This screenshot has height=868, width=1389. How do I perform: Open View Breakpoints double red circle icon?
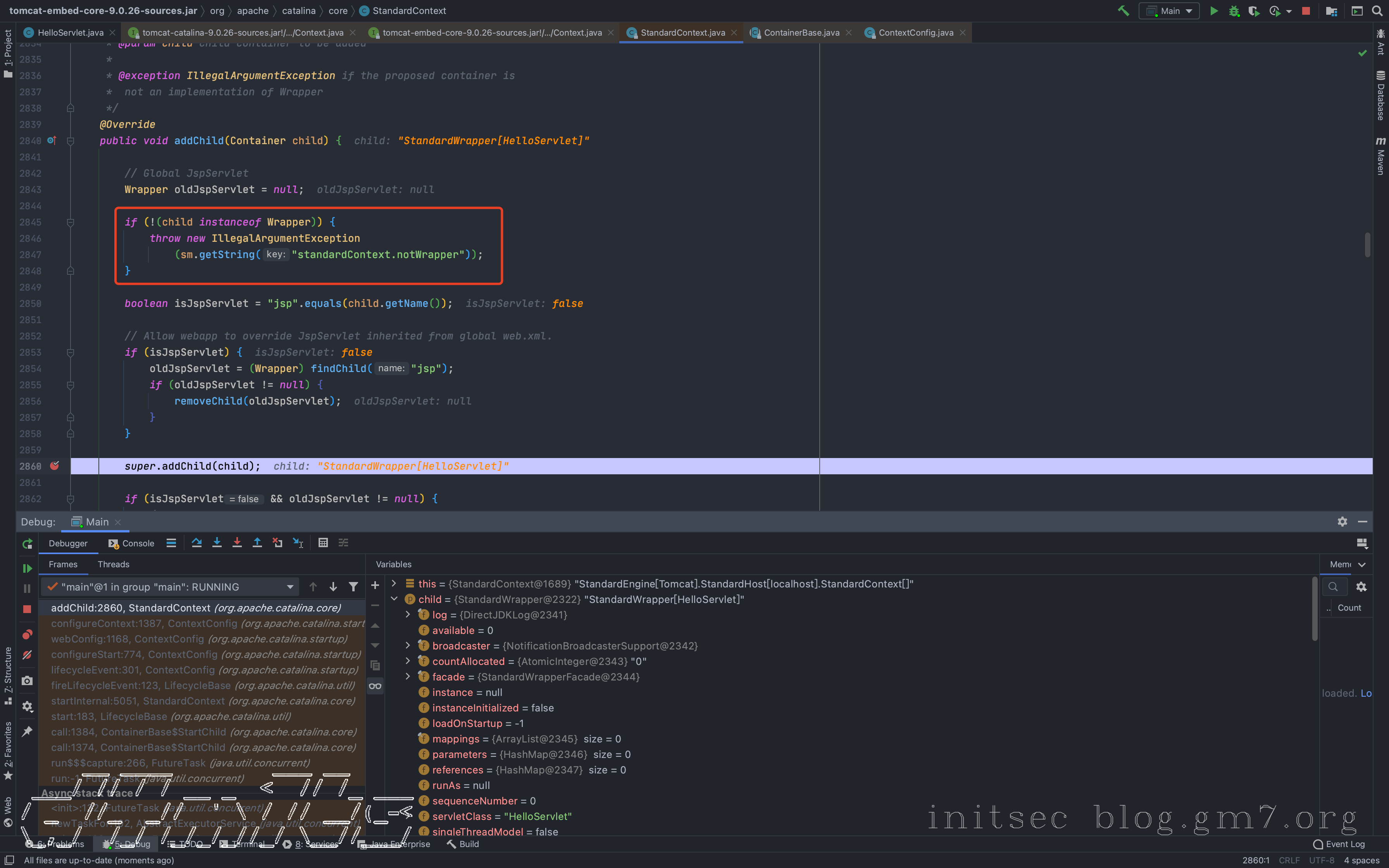(x=27, y=634)
